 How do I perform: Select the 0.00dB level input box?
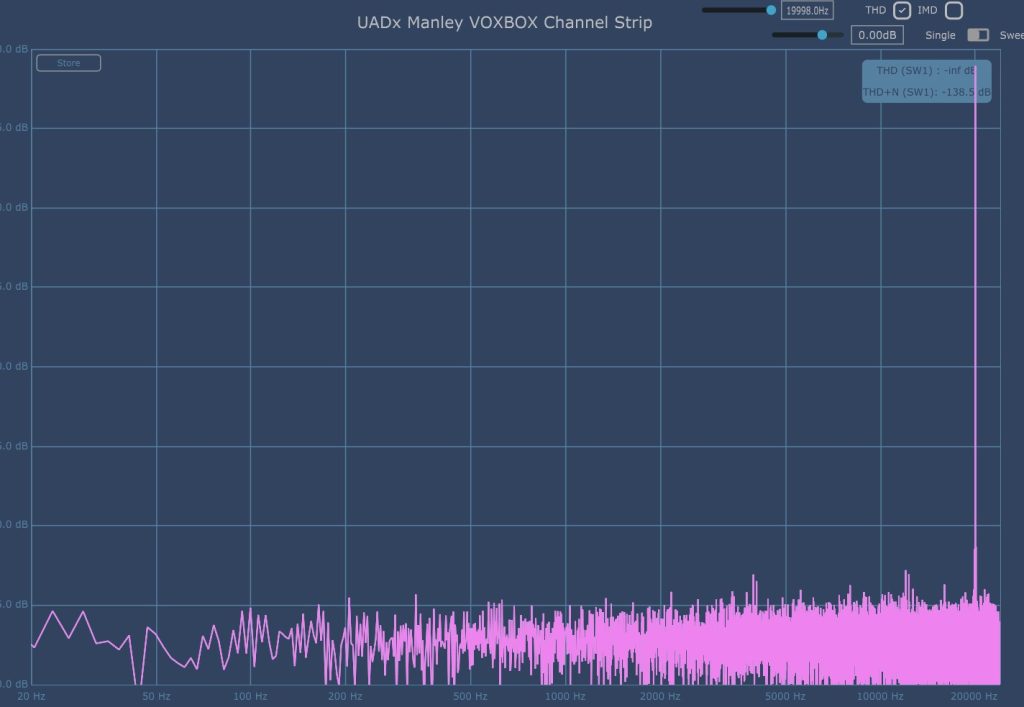click(x=877, y=35)
